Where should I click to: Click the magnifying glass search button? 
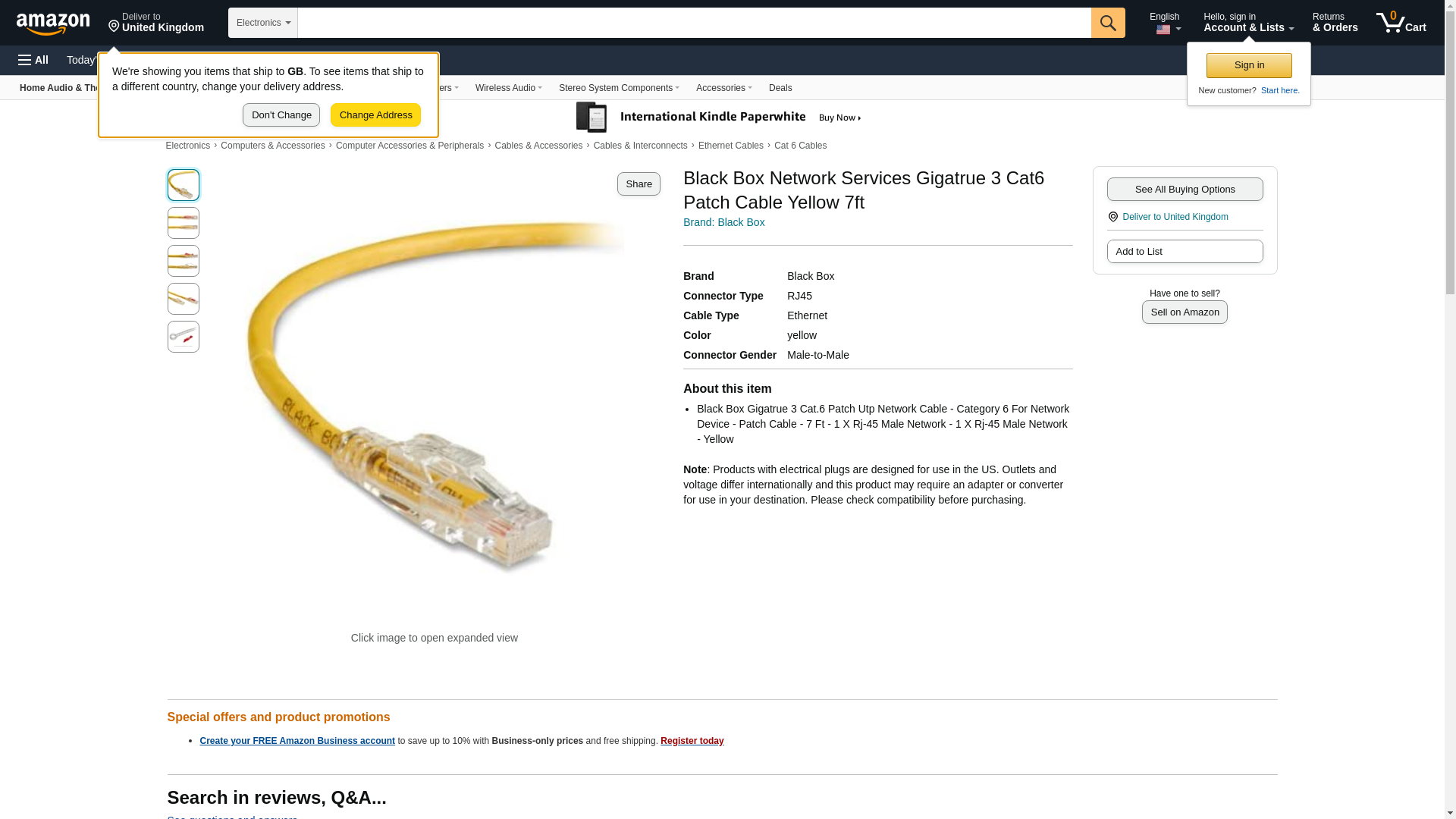[1108, 23]
